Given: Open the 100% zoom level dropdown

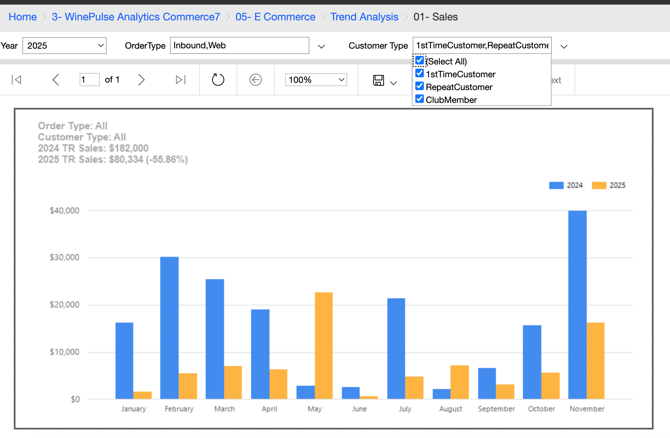Looking at the screenshot, I should (x=316, y=80).
